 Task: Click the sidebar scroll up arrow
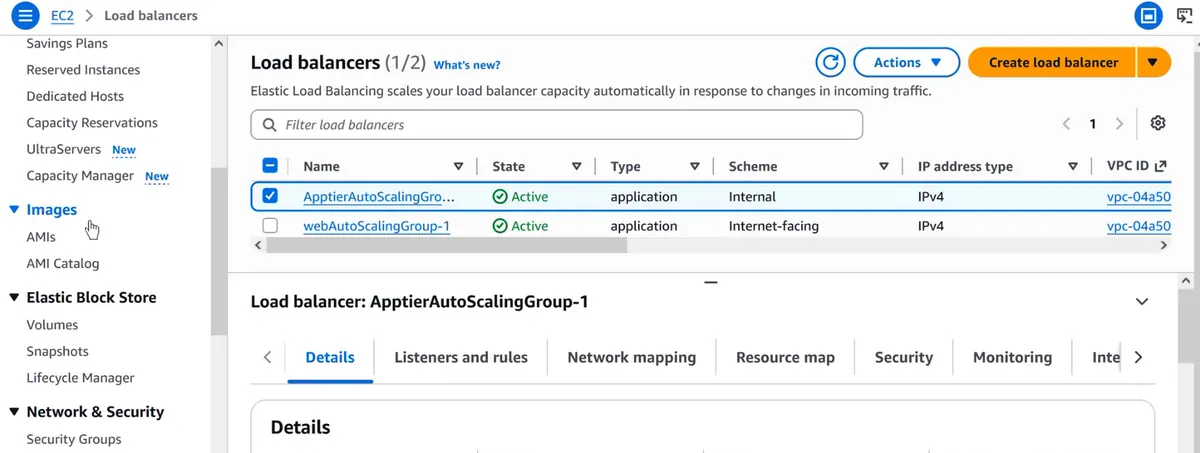pyautogui.click(x=219, y=43)
